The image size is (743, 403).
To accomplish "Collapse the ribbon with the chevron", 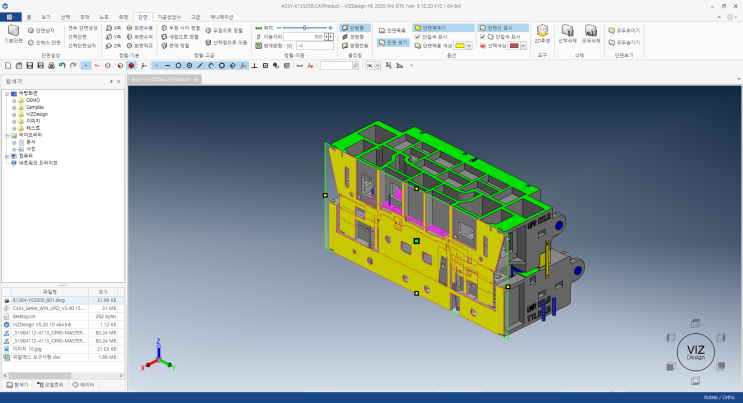I will (x=719, y=17).
